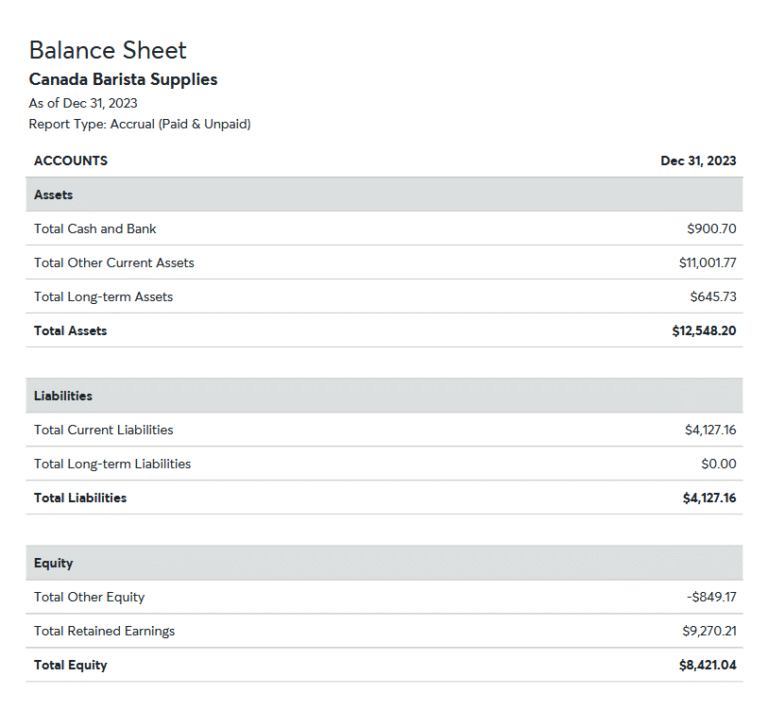Select the $8,421.04 total equity value

click(707, 665)
